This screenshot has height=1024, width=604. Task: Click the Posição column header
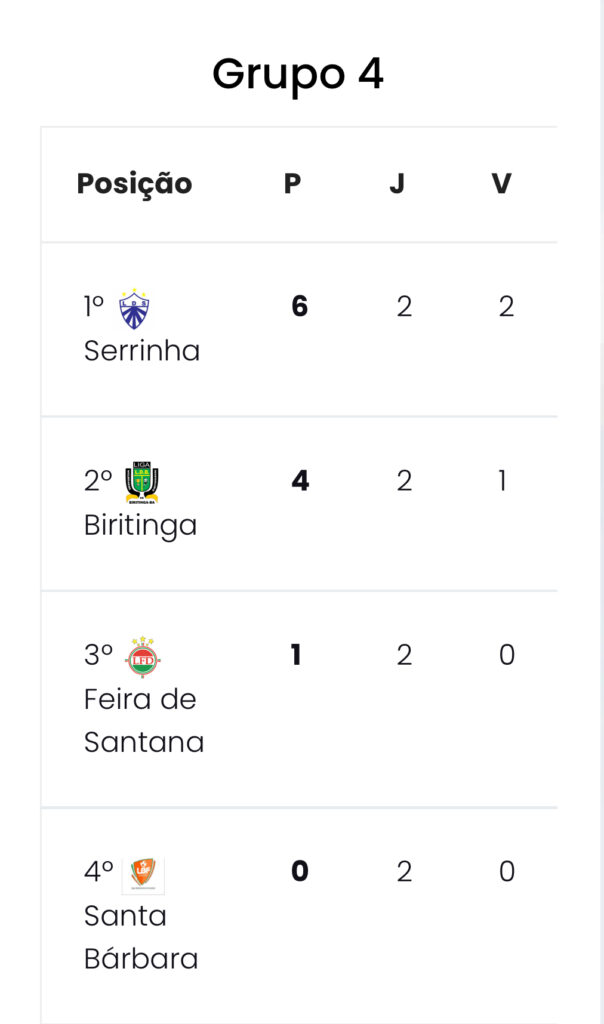pyautogui.click(x=134, y=184)
